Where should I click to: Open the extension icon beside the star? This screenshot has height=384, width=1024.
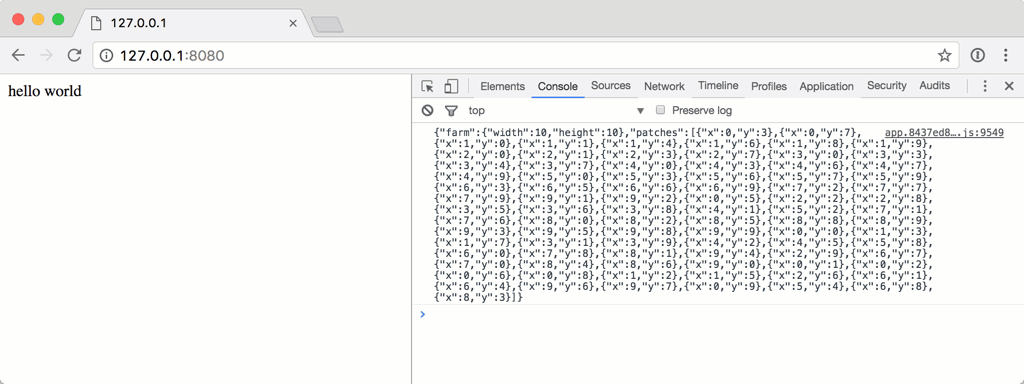click(978, 56)
